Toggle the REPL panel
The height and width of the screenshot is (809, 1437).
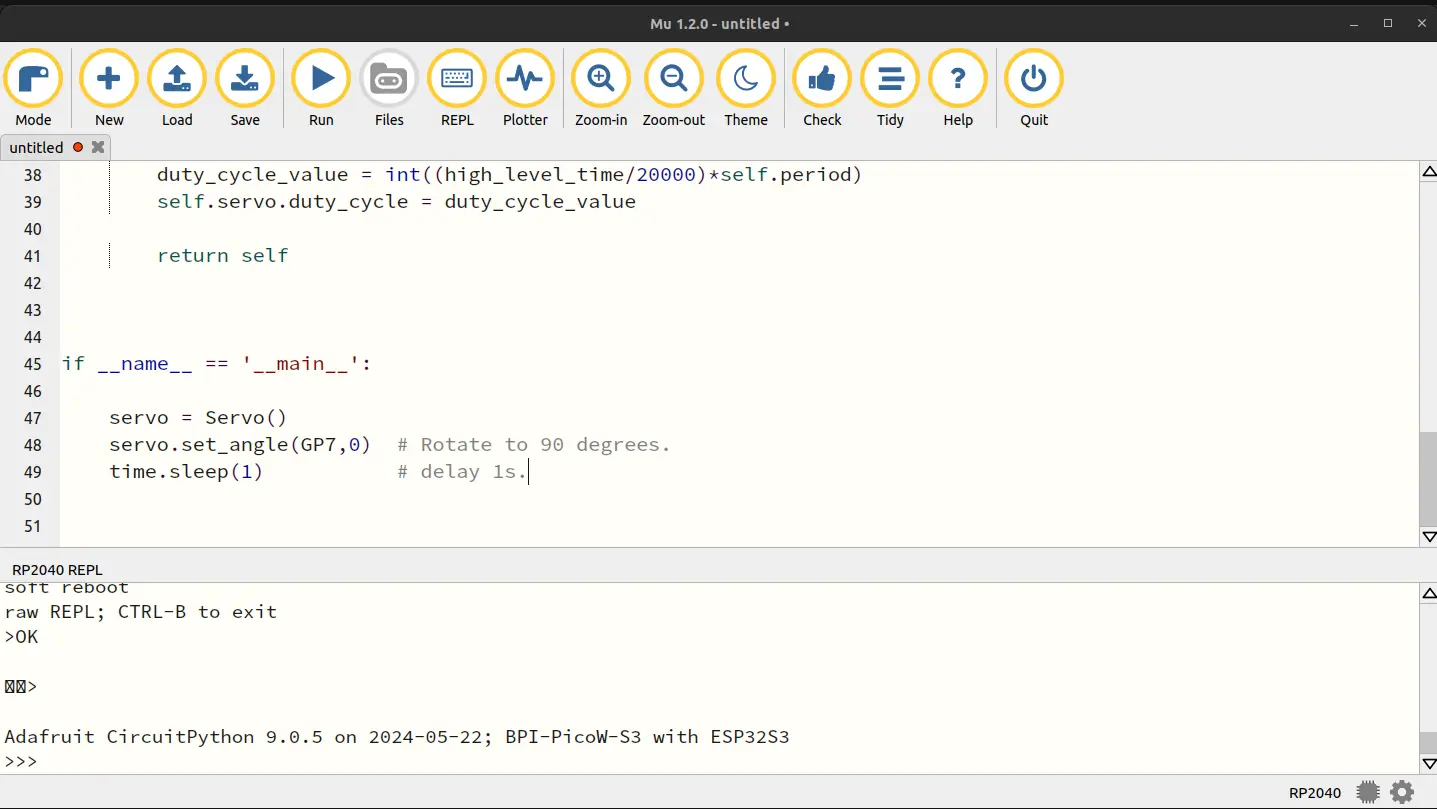tap(457, 89)
